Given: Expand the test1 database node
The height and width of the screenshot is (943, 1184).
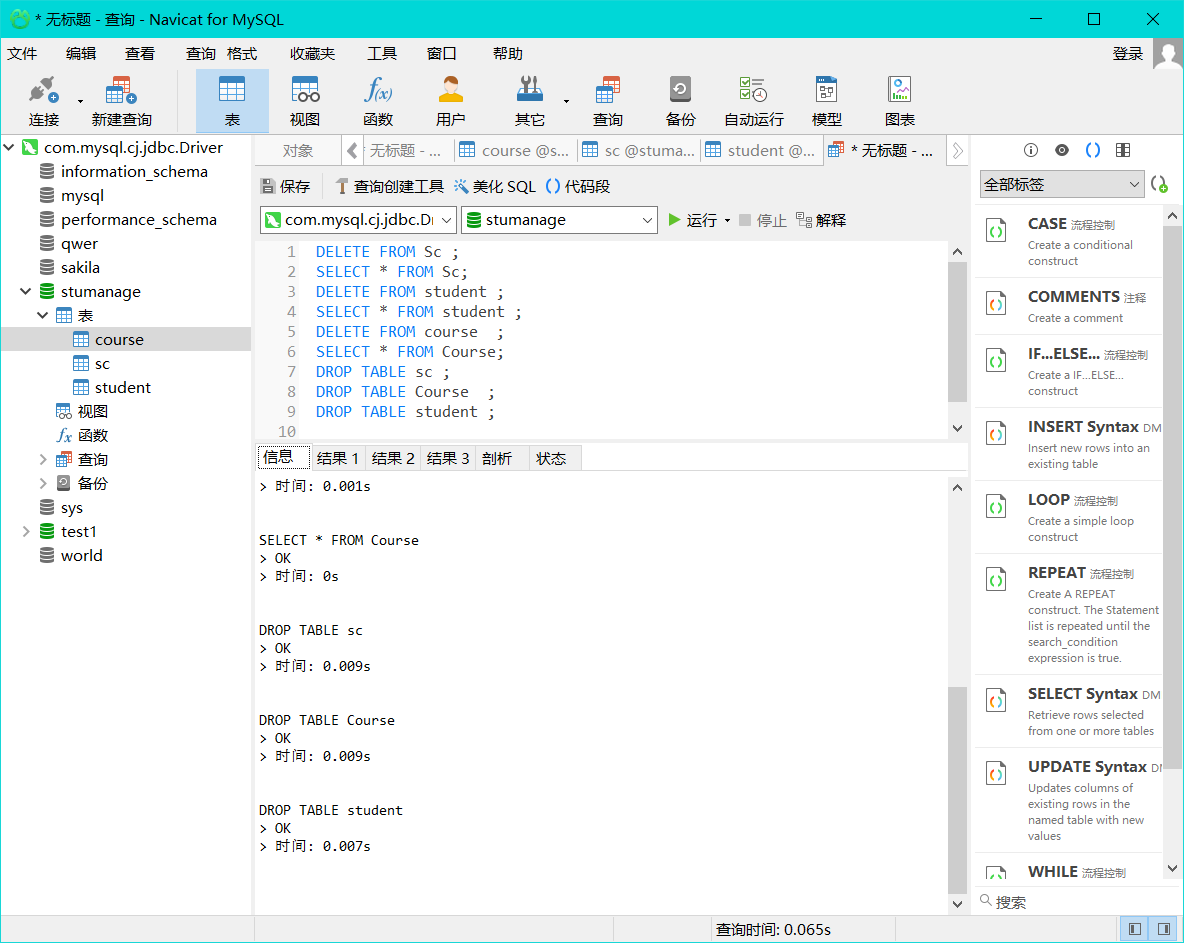Looking at the screenshot, I should click(x=26, y=532).
